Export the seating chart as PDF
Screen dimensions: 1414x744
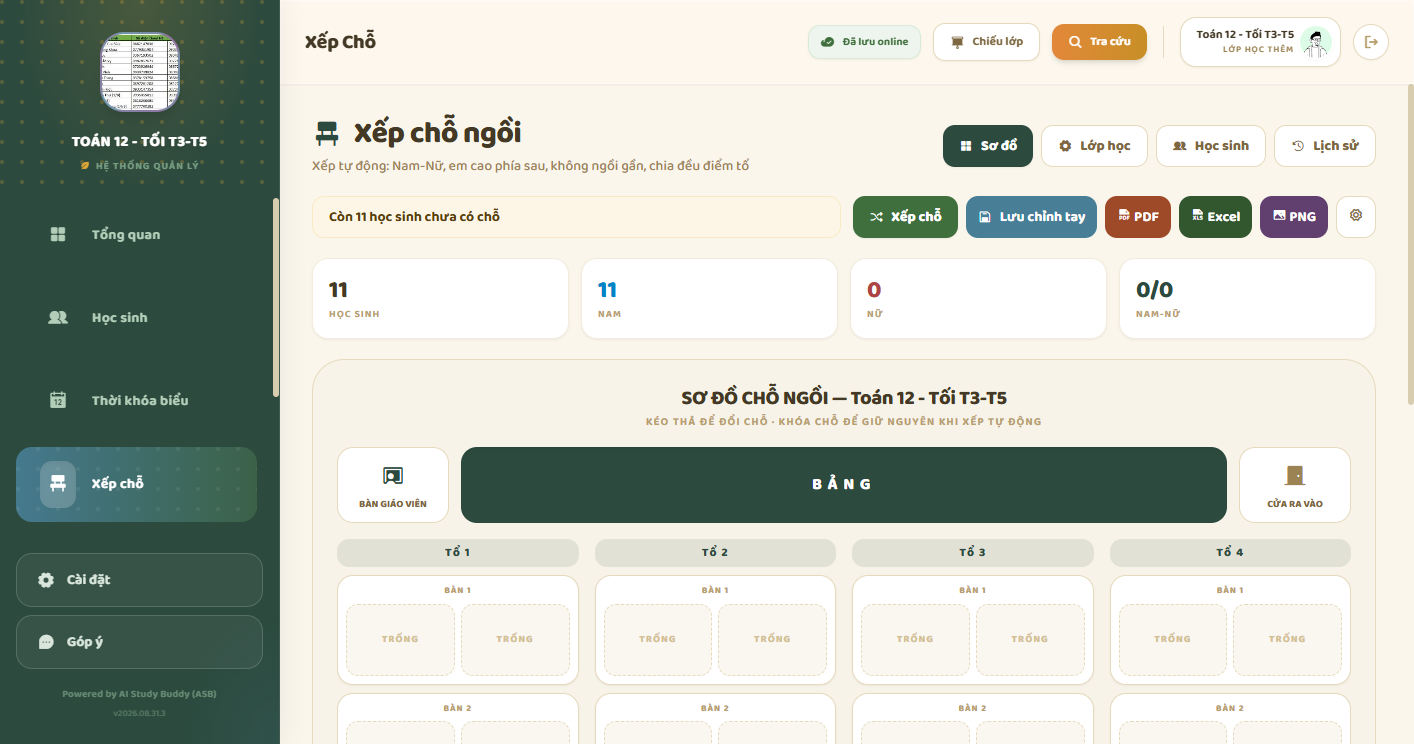1138,217
